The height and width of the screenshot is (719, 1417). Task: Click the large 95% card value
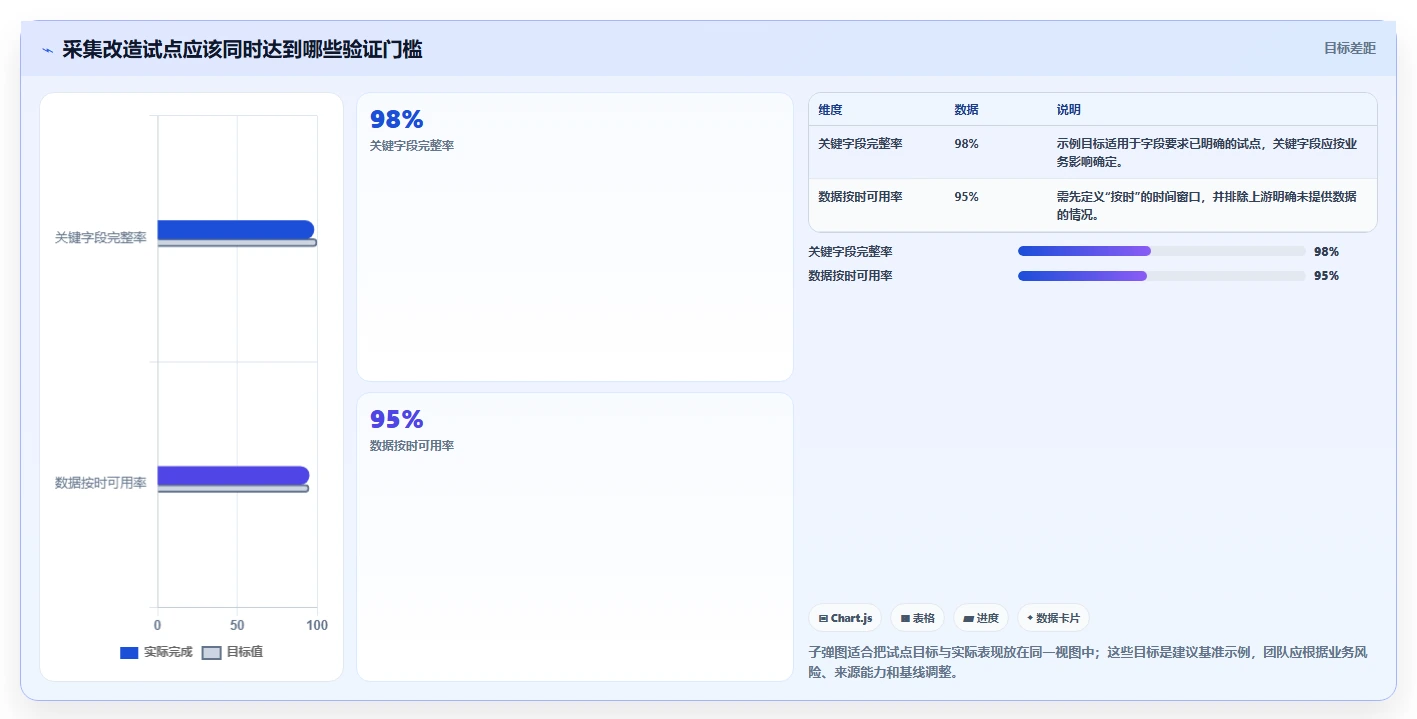click(397, 420)
